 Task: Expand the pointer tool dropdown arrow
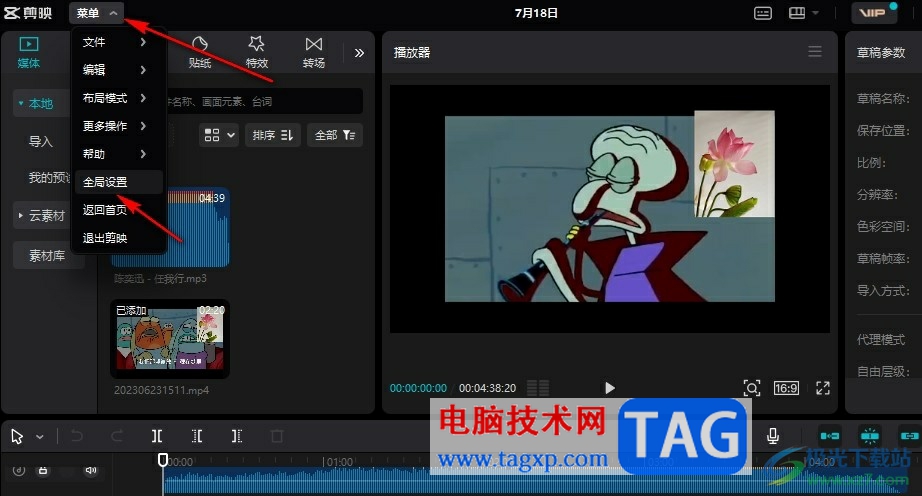(39, 437)
